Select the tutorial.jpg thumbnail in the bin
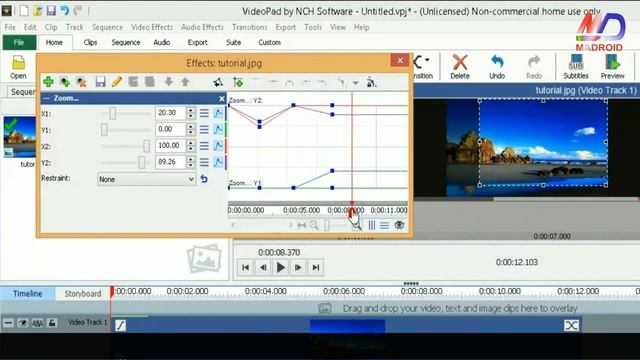 click(x=19, y=137)
